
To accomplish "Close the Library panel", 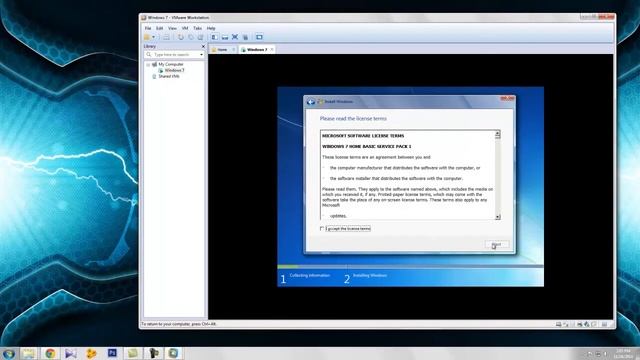I will click(203, 47).
